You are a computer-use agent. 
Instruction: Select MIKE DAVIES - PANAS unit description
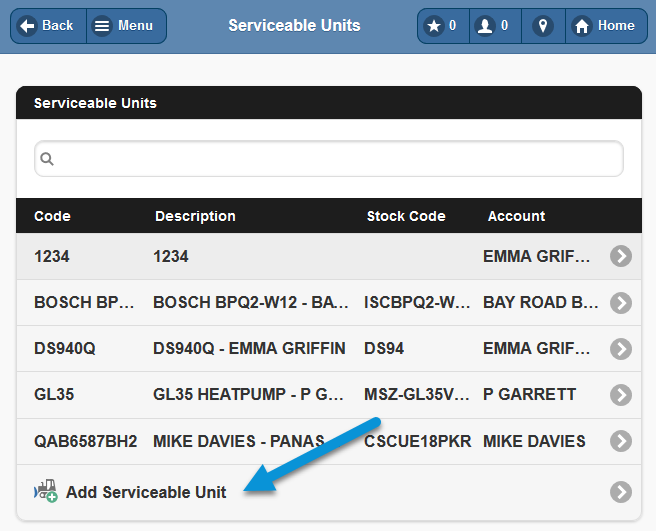click(238, 441)
